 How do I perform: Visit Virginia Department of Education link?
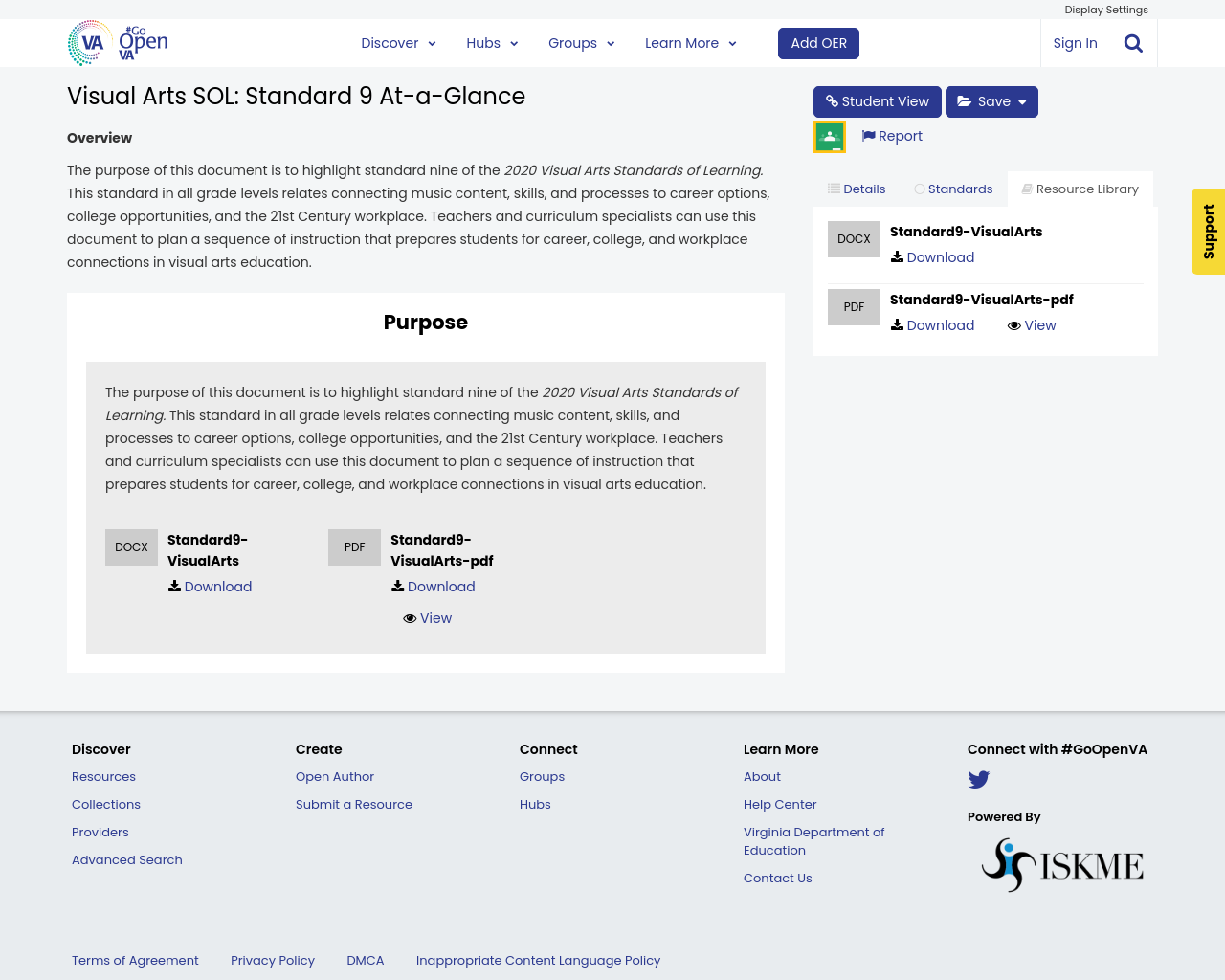814,841
